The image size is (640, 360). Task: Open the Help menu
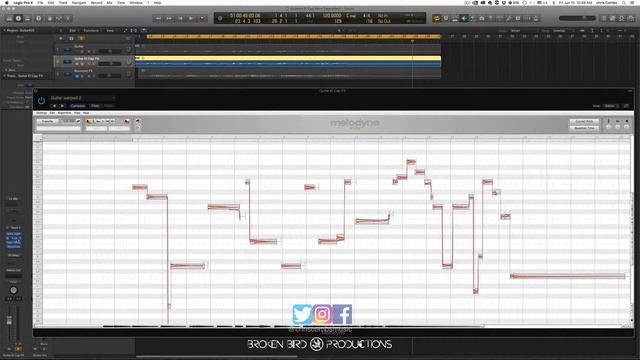point(157,2)
